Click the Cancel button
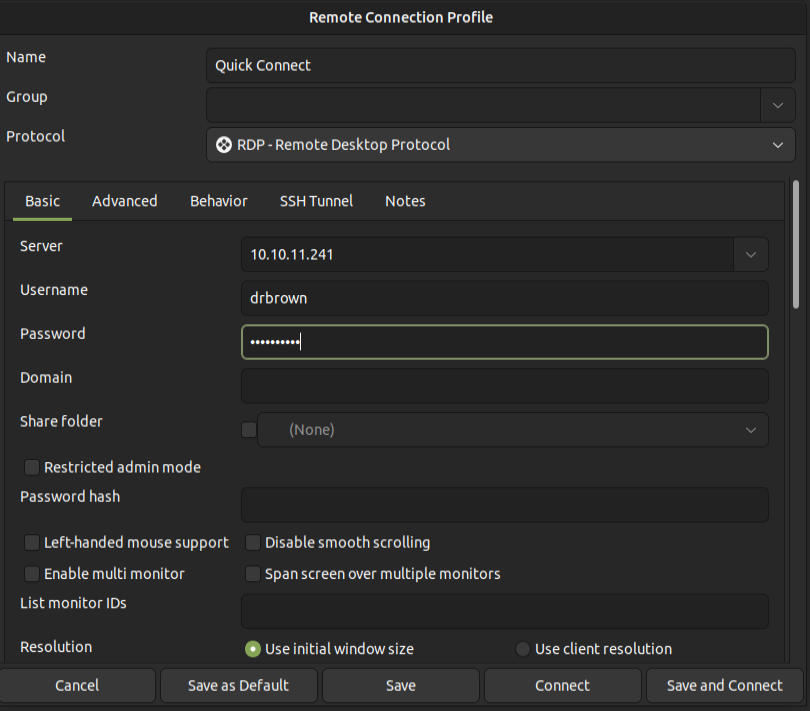The width and height of the screenshot is (810, 711). (x=77, y=685)
